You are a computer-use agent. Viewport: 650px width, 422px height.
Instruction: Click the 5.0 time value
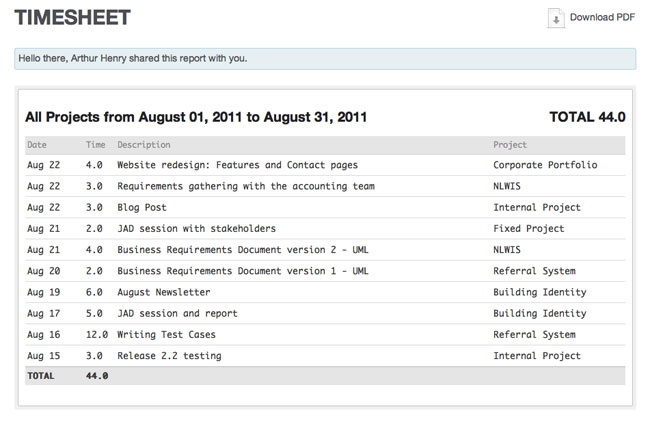94,313
